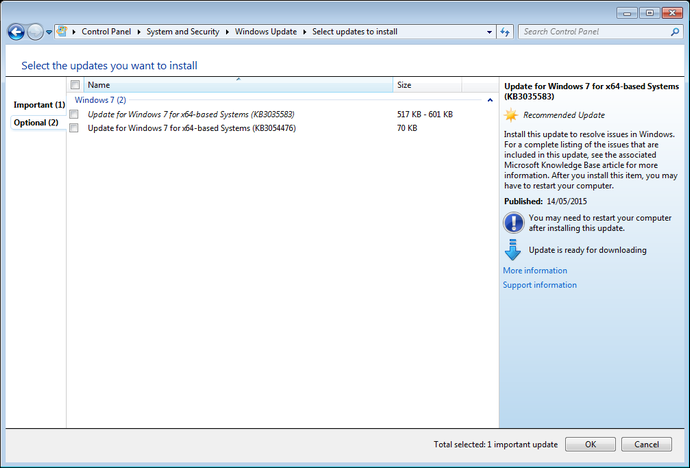Click the Recommended Update star icon

click(511, 115)
